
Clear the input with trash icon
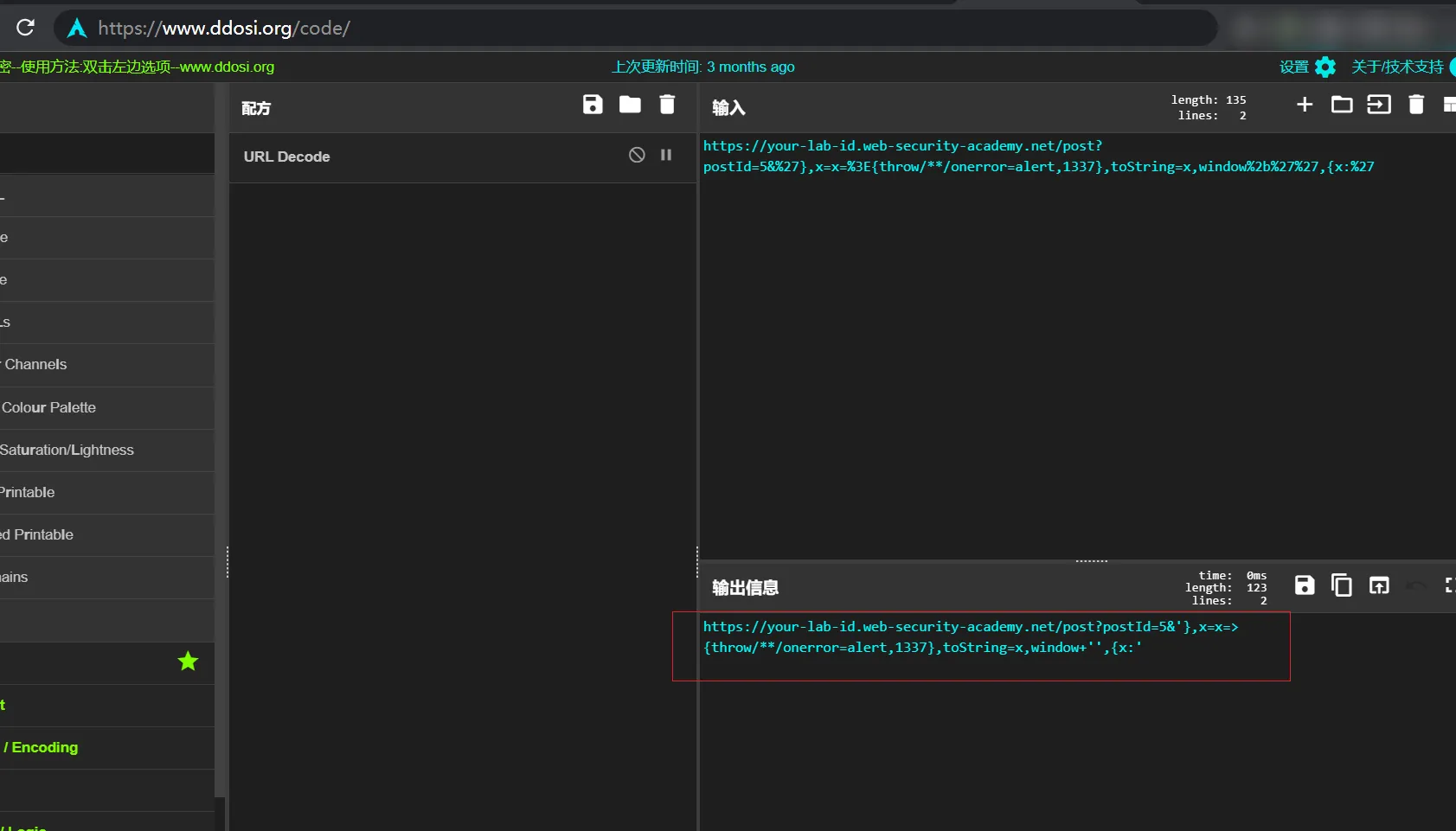[x=1416, y=105]
